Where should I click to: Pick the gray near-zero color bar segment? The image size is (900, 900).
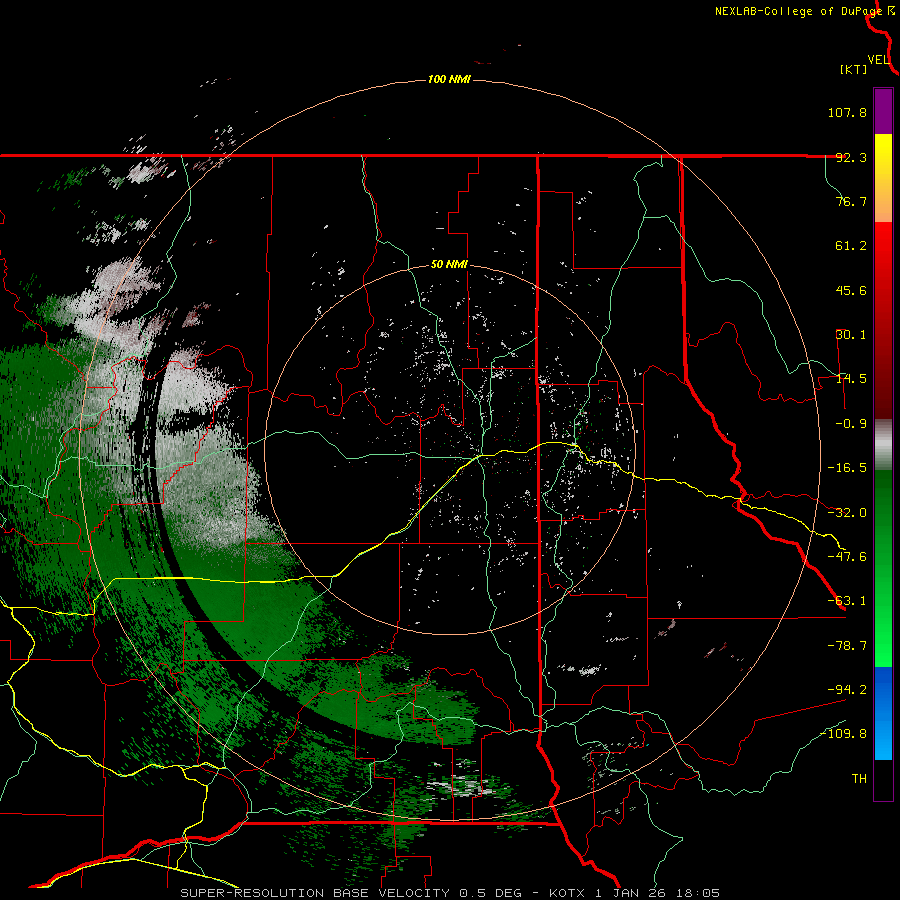tap(883, 445)
